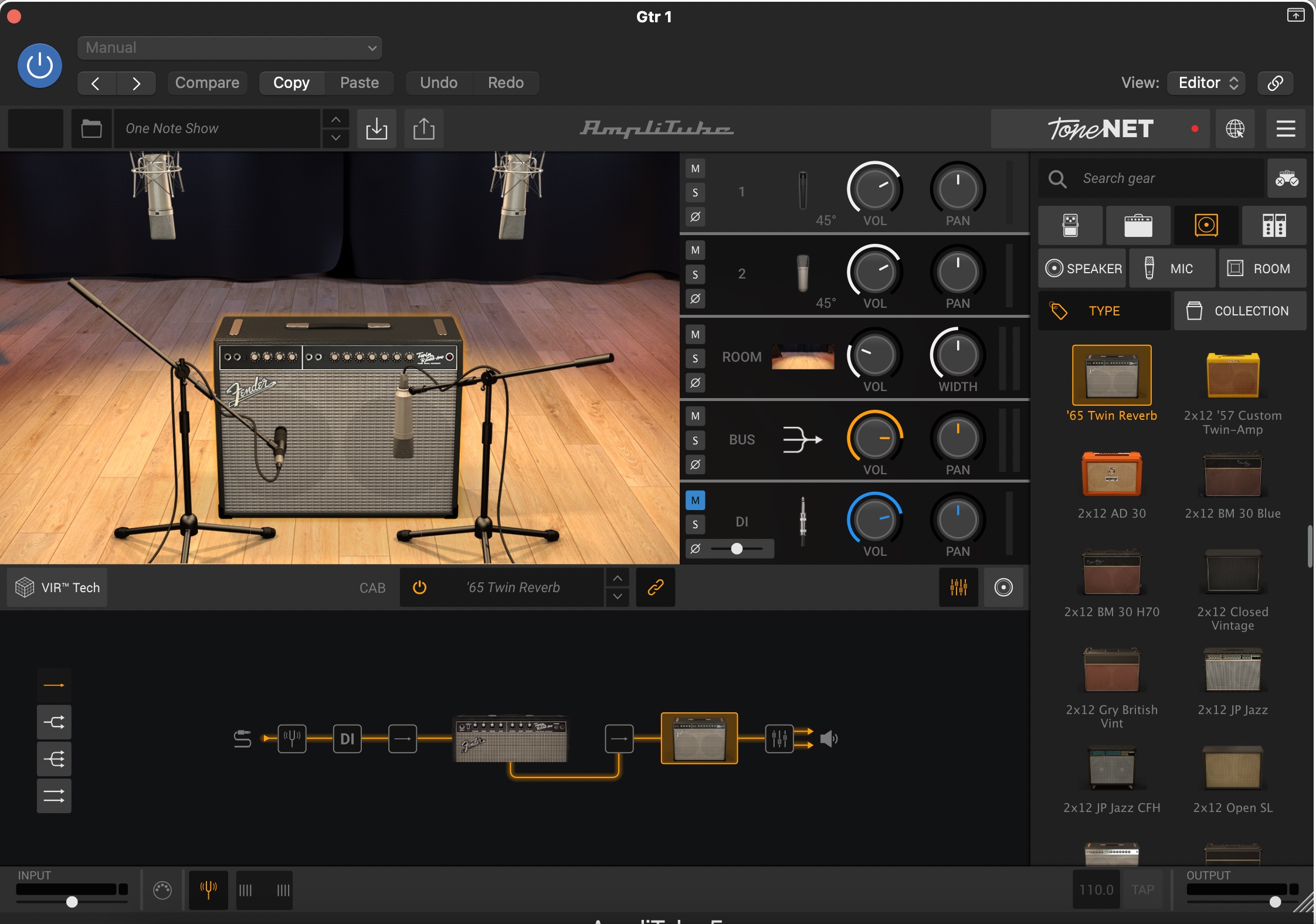Click the Search gear field

click(1151, 178)
